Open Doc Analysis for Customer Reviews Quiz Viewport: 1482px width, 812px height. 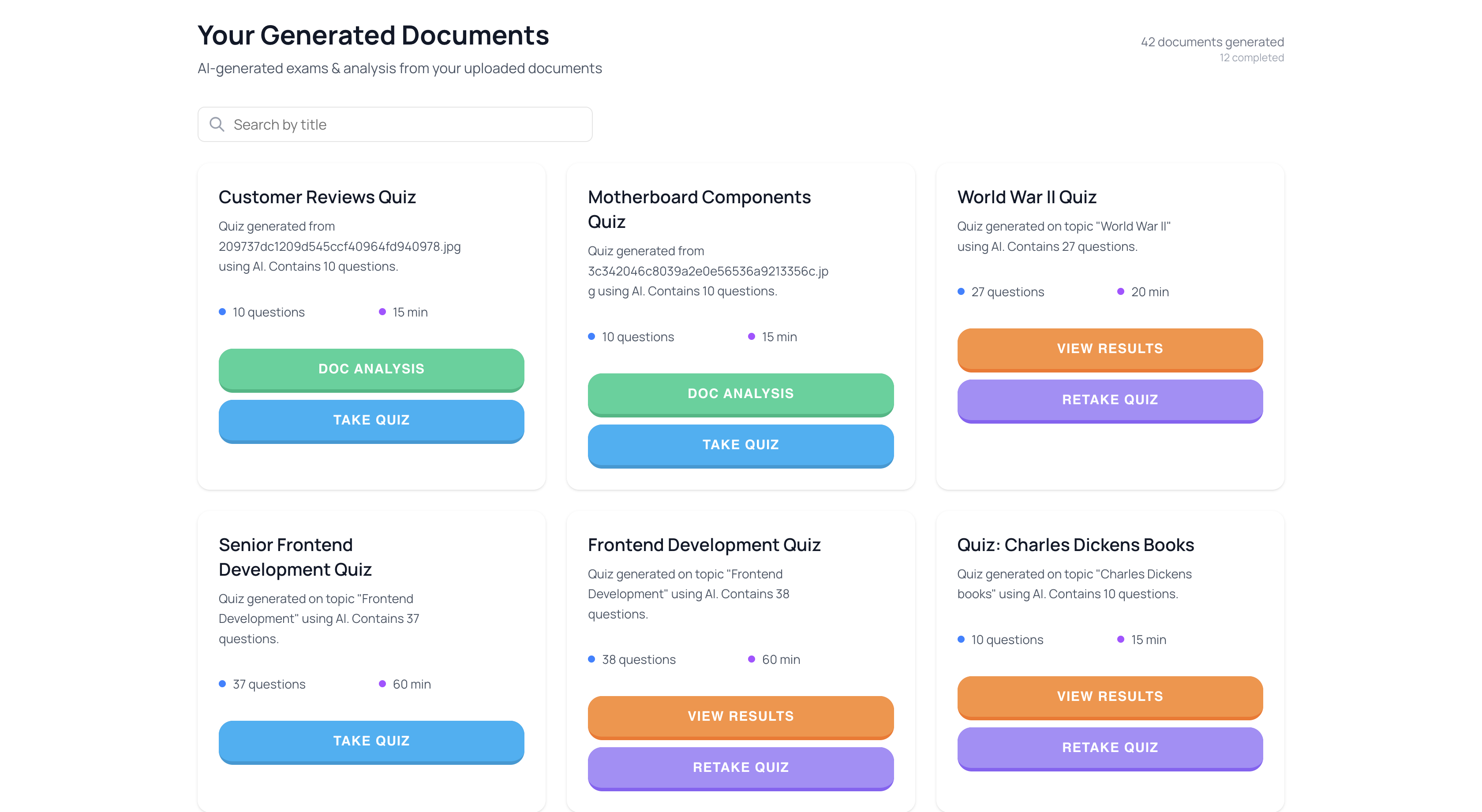pos(371,369)
